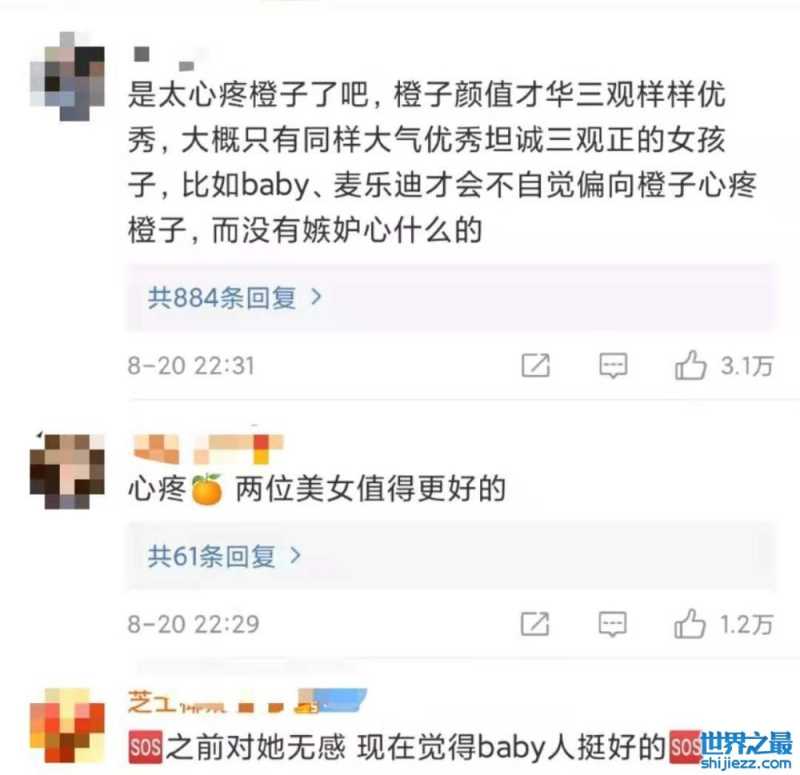
Task: Like the comment with 1.2万 likes
Action: coord(690,623)
